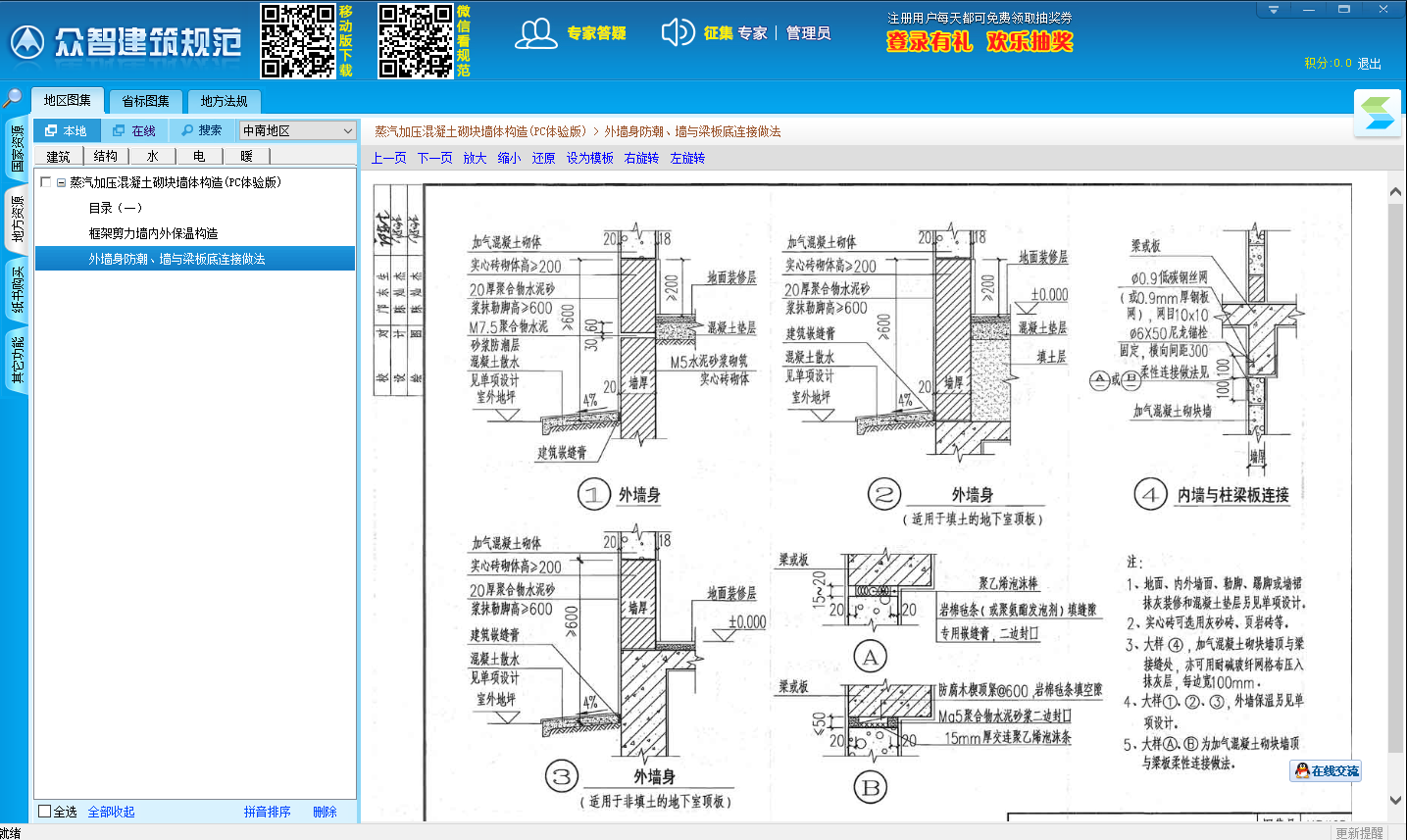
Task: Go to next page with 下一页
Action: pyautogui.click(x=435, y=158)
